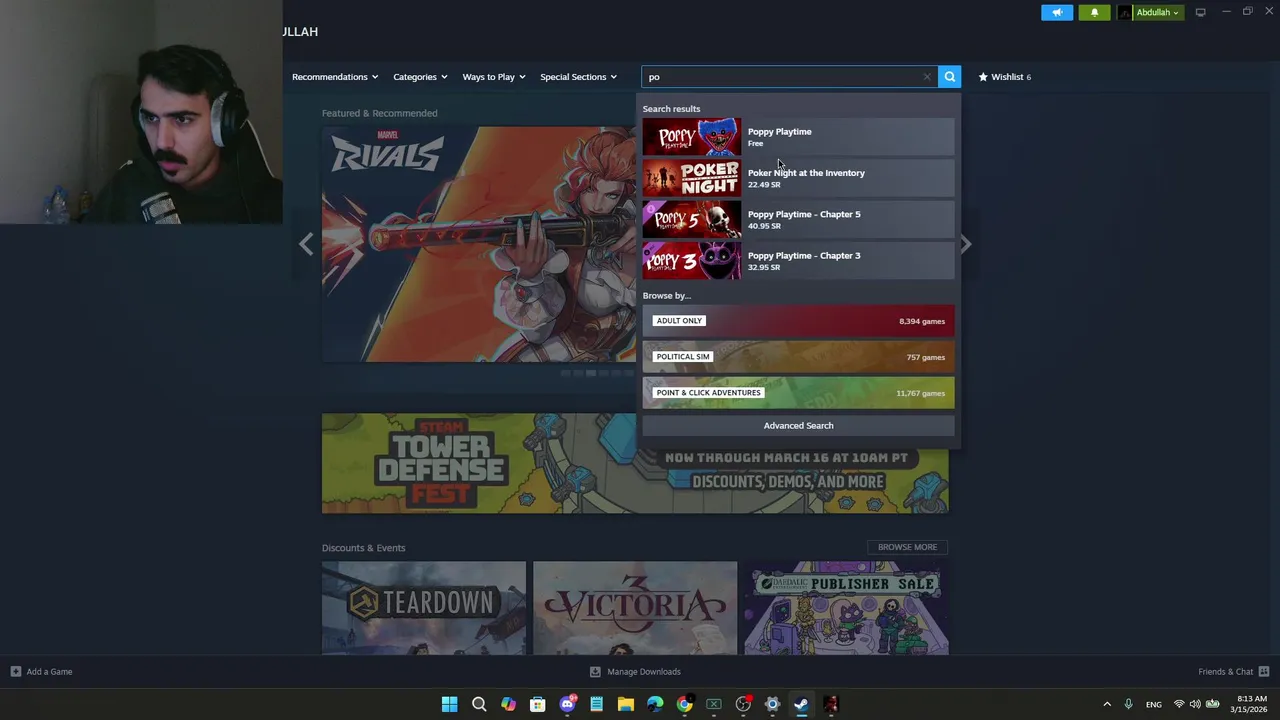Open Notepad from the taskbar
Viewport: 1280px width, 720px height.
pyautogui.click(x=596, y=704)
